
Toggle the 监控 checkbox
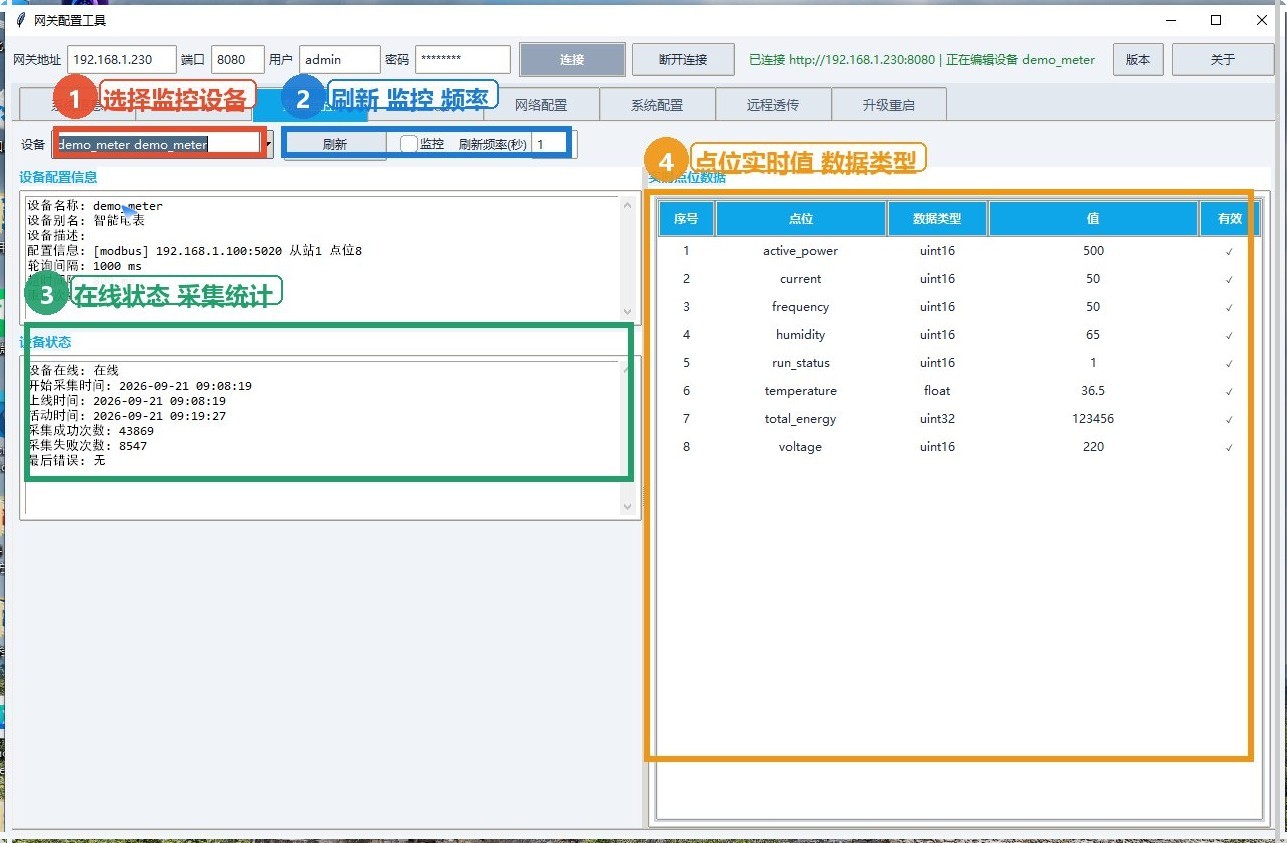pos(408,144)
